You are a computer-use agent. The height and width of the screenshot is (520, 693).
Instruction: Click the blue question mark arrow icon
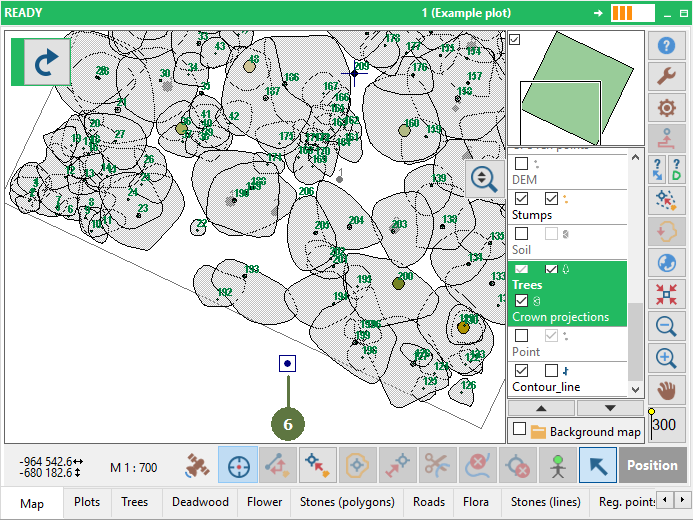click(657, 170)
